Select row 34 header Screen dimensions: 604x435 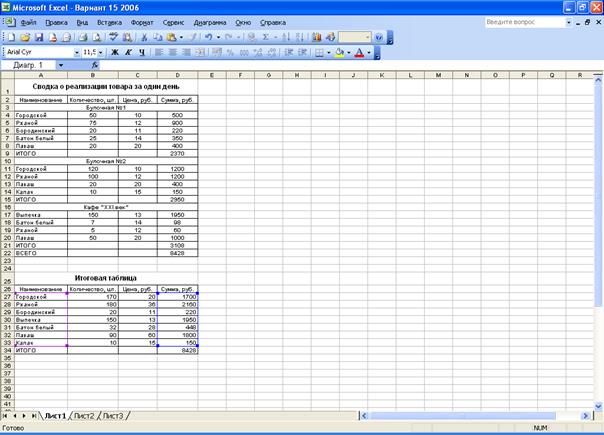point(5,351)
